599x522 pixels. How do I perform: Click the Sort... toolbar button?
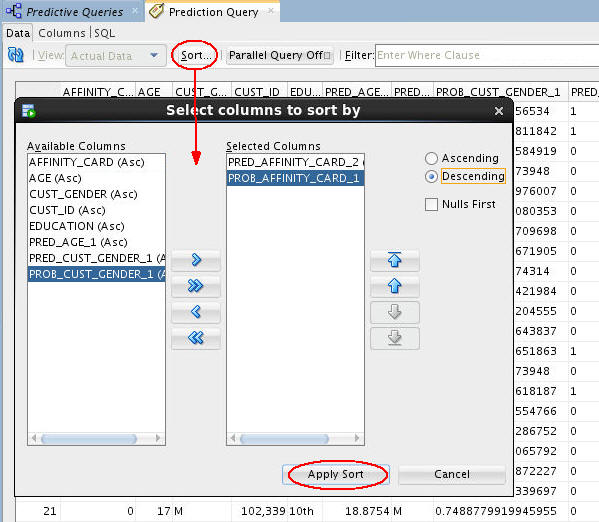196,55
